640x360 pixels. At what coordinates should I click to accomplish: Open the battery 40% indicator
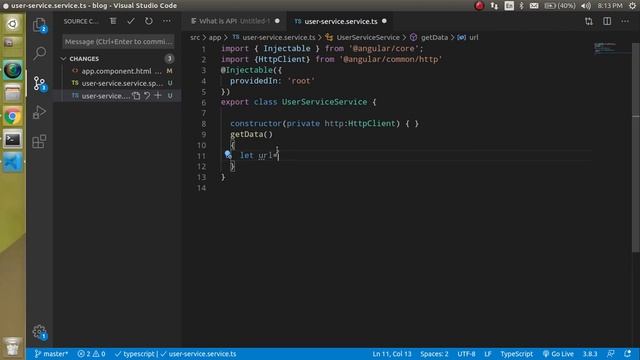(x=560, y=5)
